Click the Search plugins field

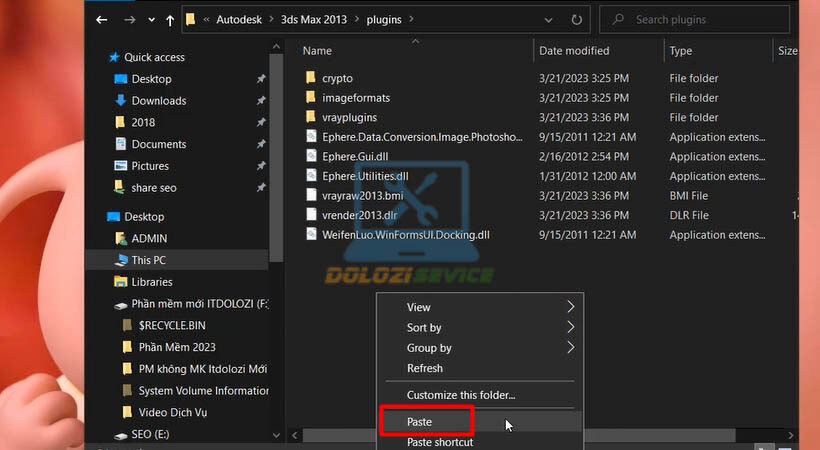pos(694,19)
